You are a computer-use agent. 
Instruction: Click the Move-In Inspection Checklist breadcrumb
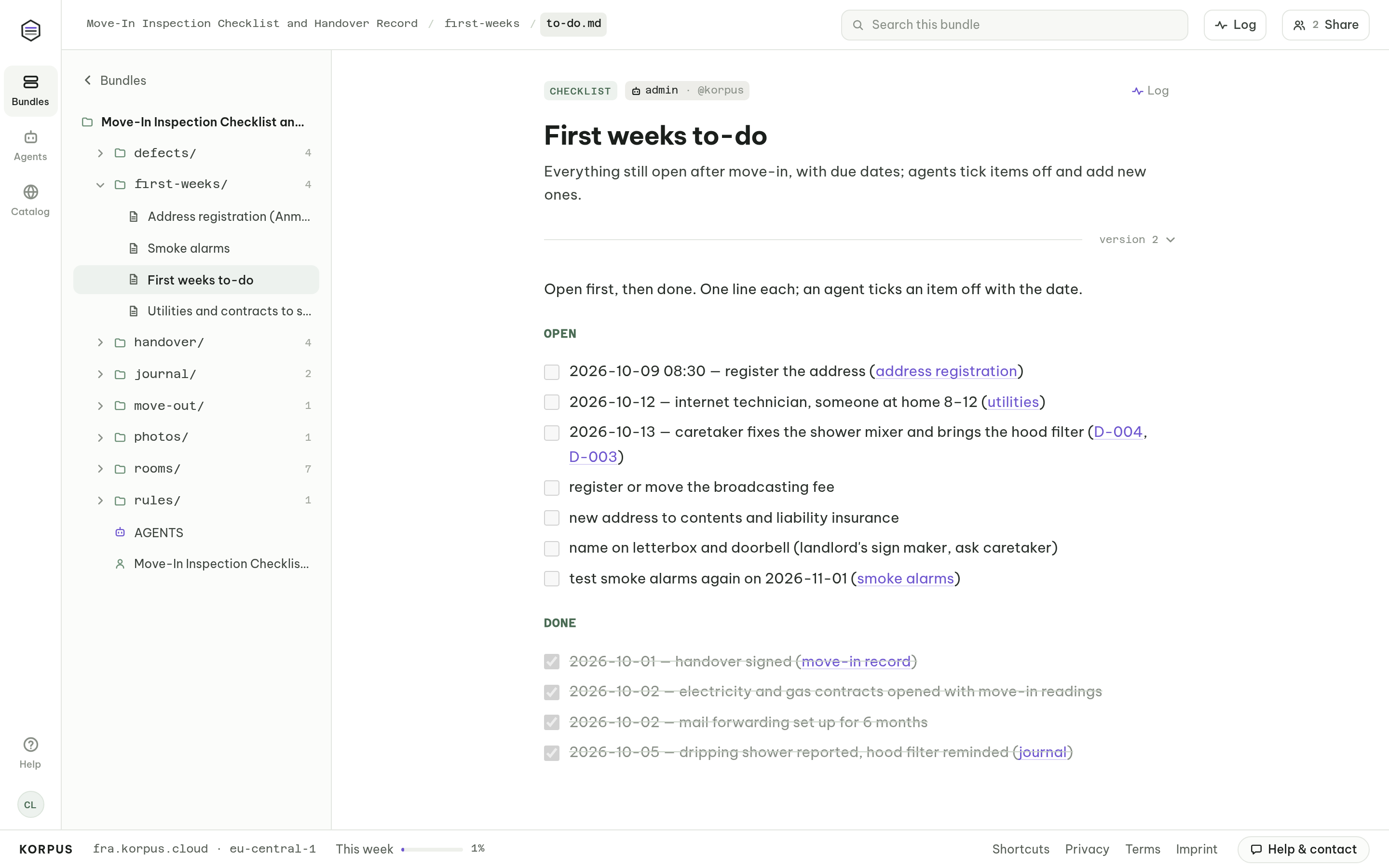coord(252,24)
